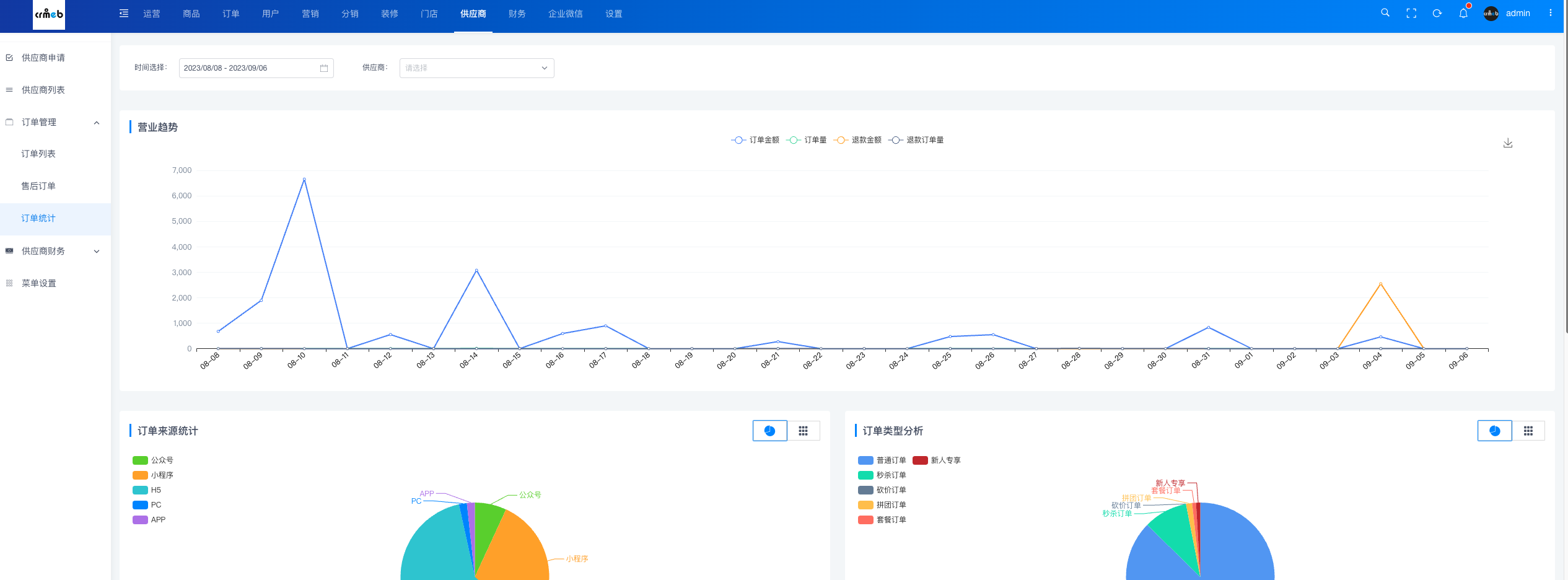
Task: Toggle H5 teal legend swatch
Action: click(x=140, y=490)
